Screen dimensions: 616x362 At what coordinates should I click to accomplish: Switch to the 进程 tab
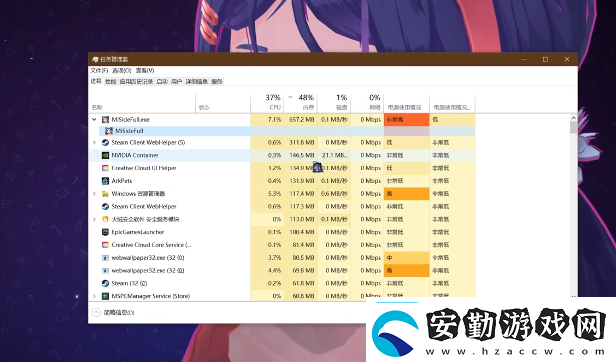click(x=96, y=81)
